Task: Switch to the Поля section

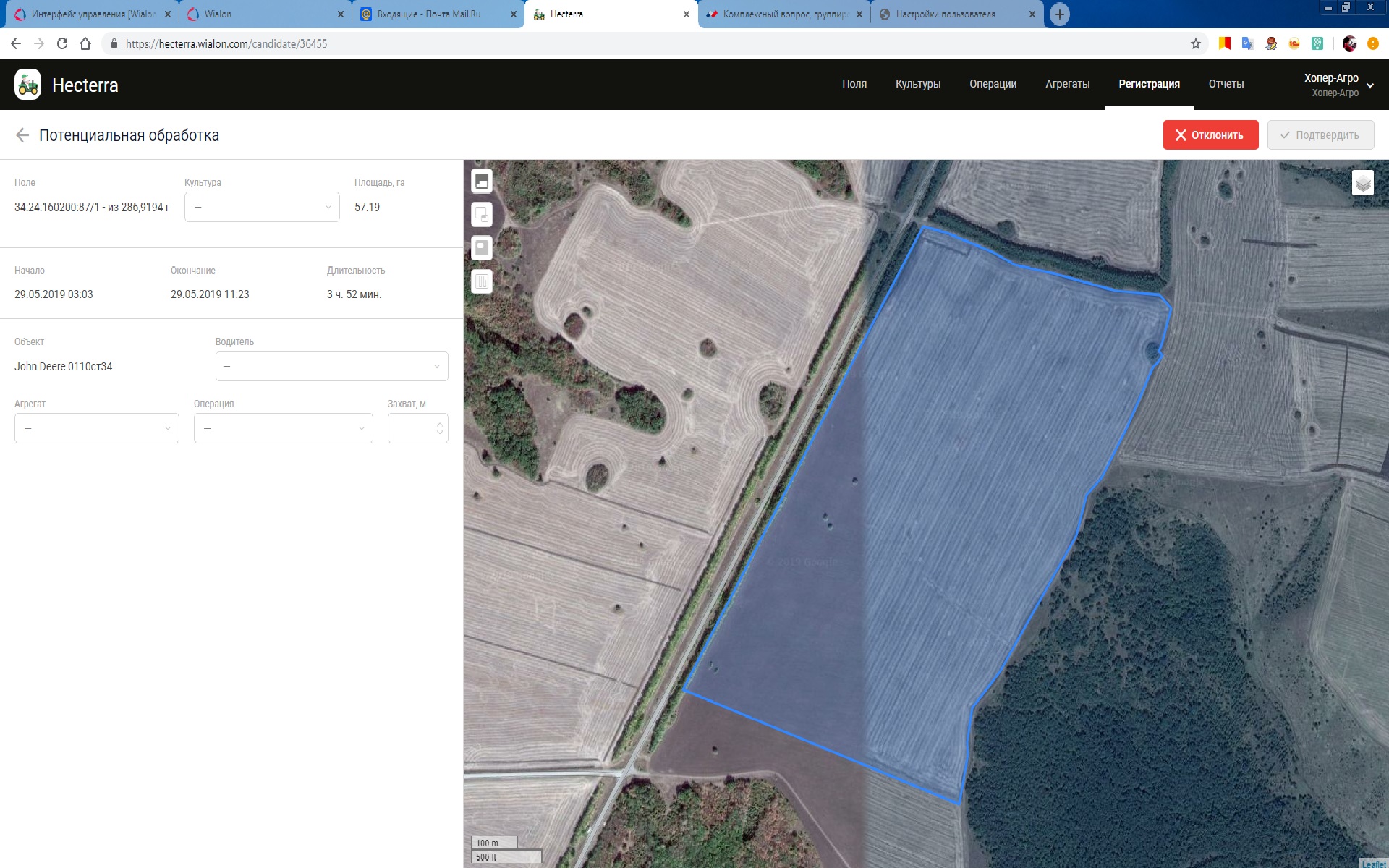Action: [854, 84]
